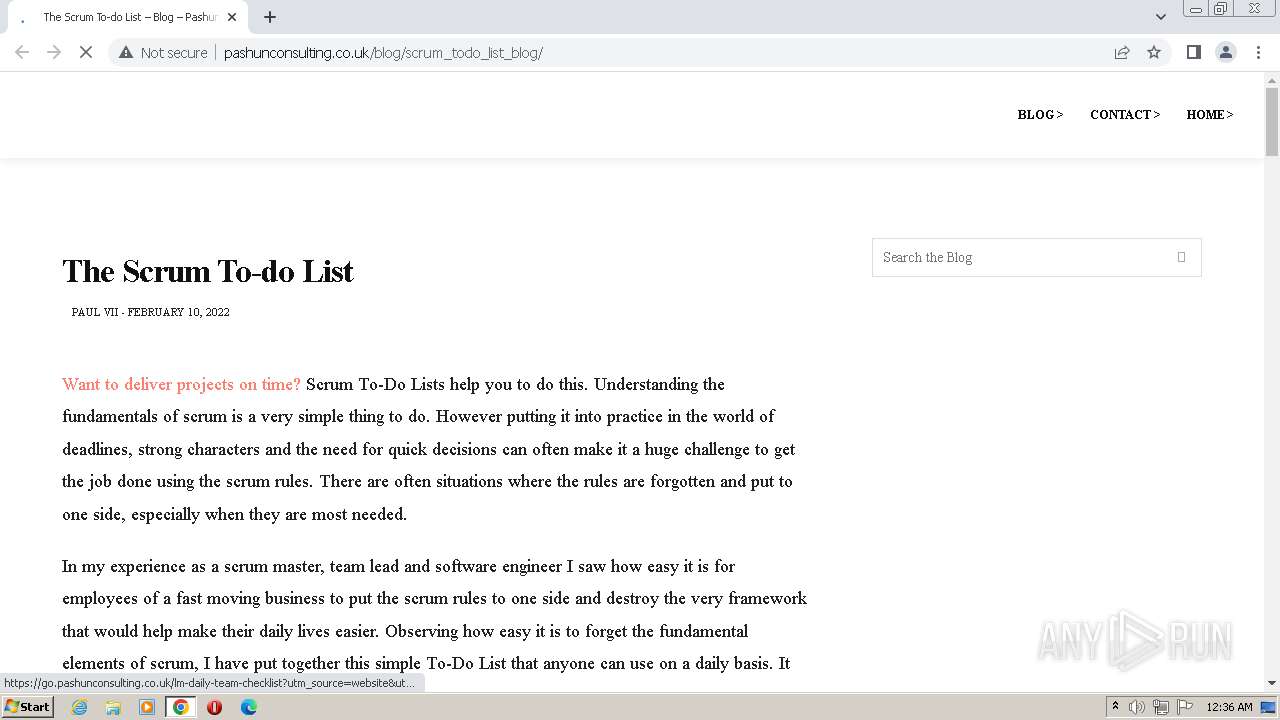Screen dimensions: 1280x720
Task: Click scrollbar up arrow
Action: tap(1272, 79)
